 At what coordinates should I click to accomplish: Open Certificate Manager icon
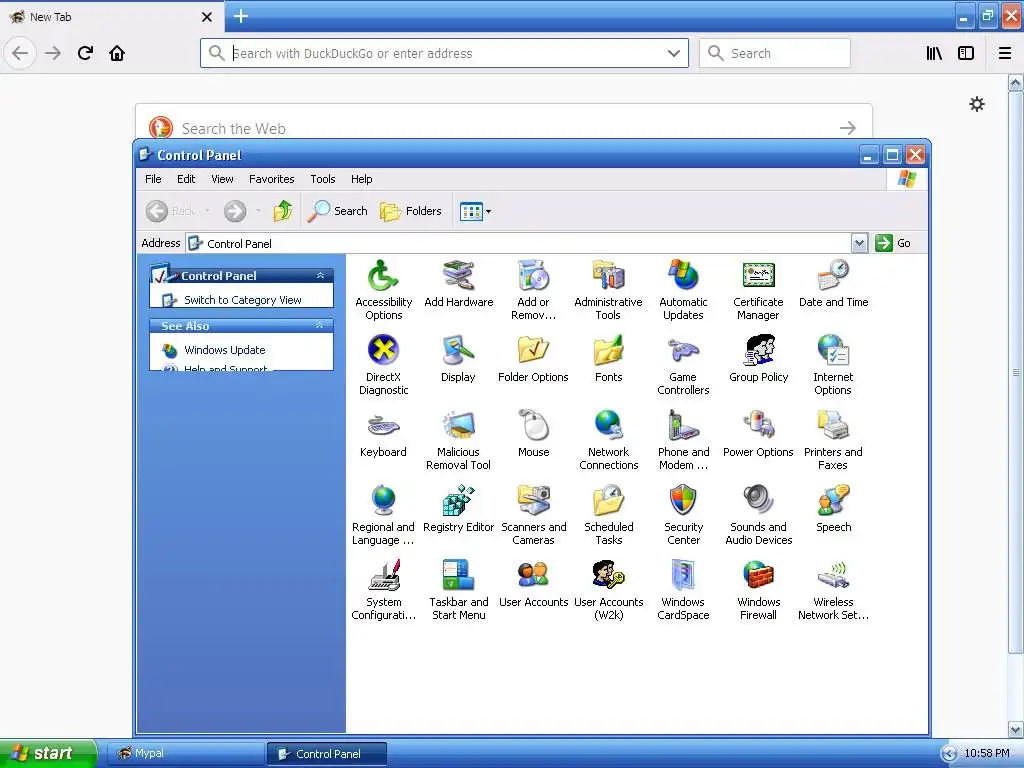[758, 290]
